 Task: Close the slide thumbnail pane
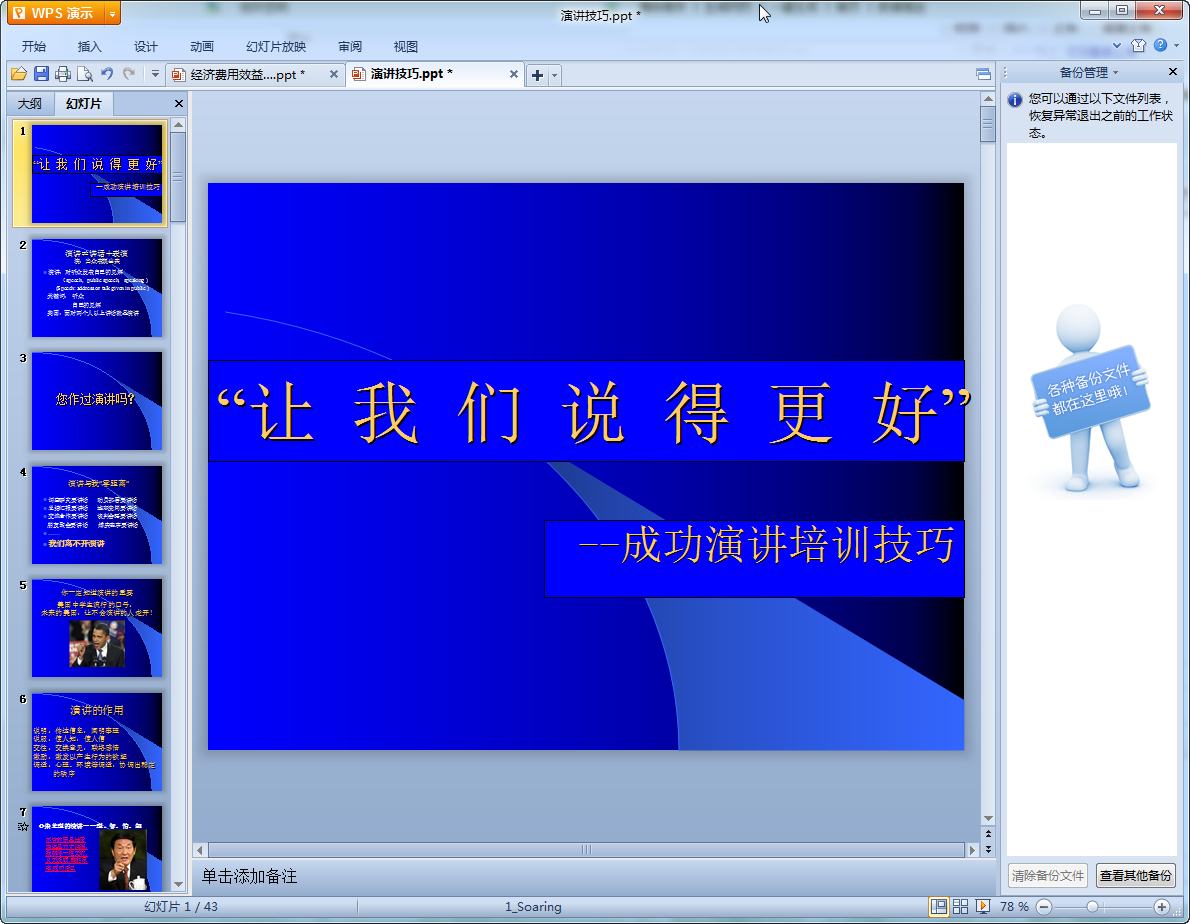(179, 103)
